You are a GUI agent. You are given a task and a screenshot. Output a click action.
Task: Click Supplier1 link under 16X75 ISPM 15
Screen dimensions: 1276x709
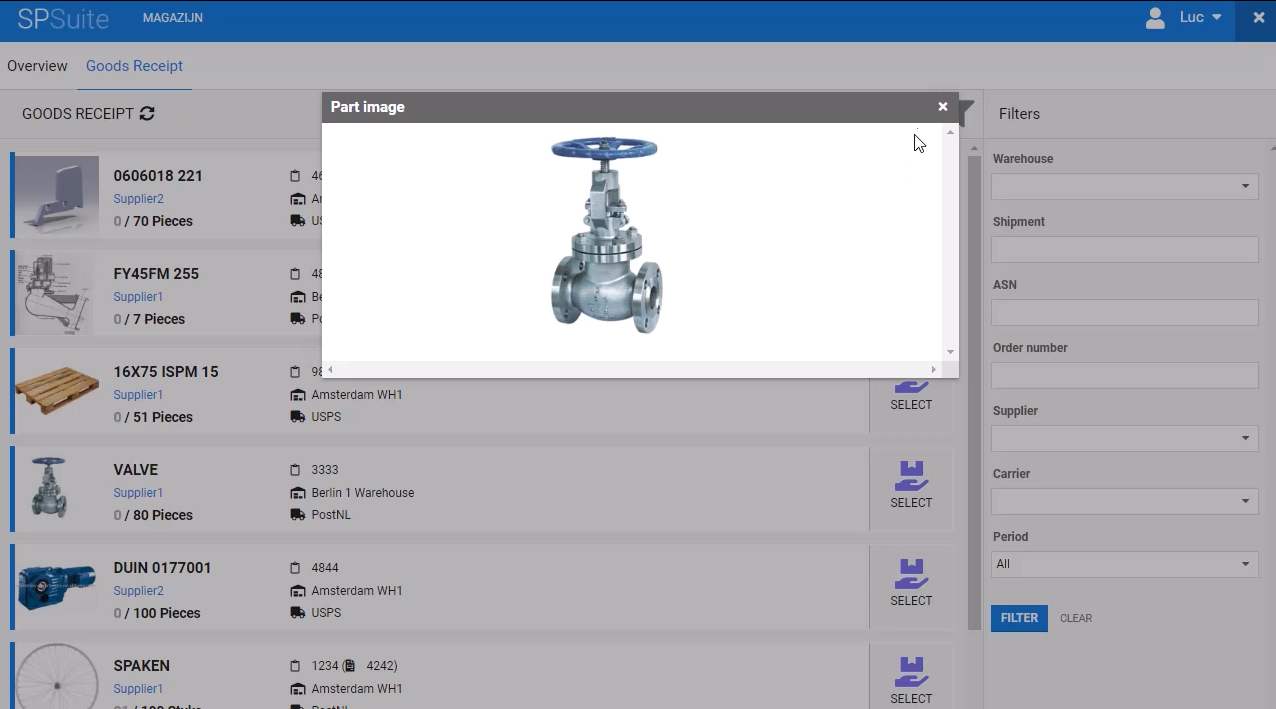[138, 395]
